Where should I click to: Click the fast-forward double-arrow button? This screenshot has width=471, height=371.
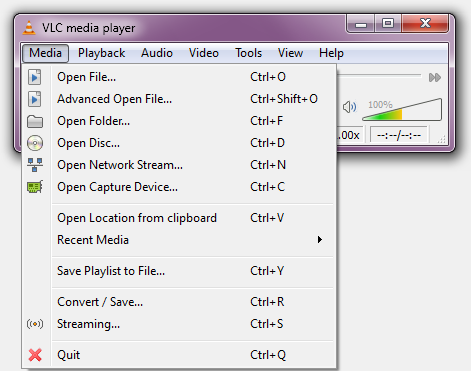435,78
